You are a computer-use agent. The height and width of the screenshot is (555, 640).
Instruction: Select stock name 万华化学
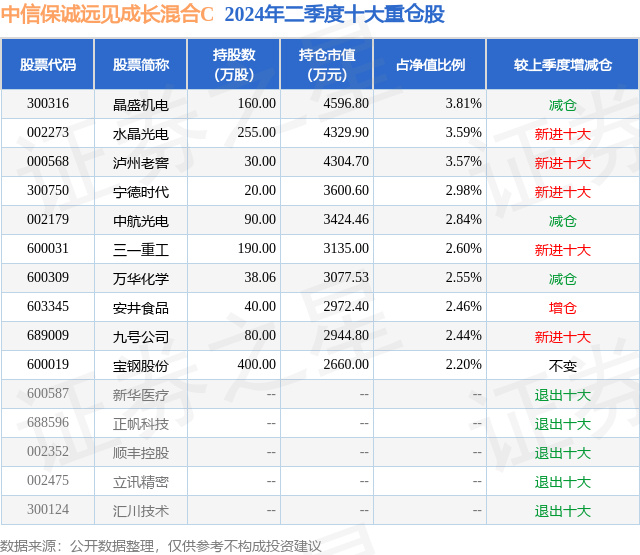(141, 279)
